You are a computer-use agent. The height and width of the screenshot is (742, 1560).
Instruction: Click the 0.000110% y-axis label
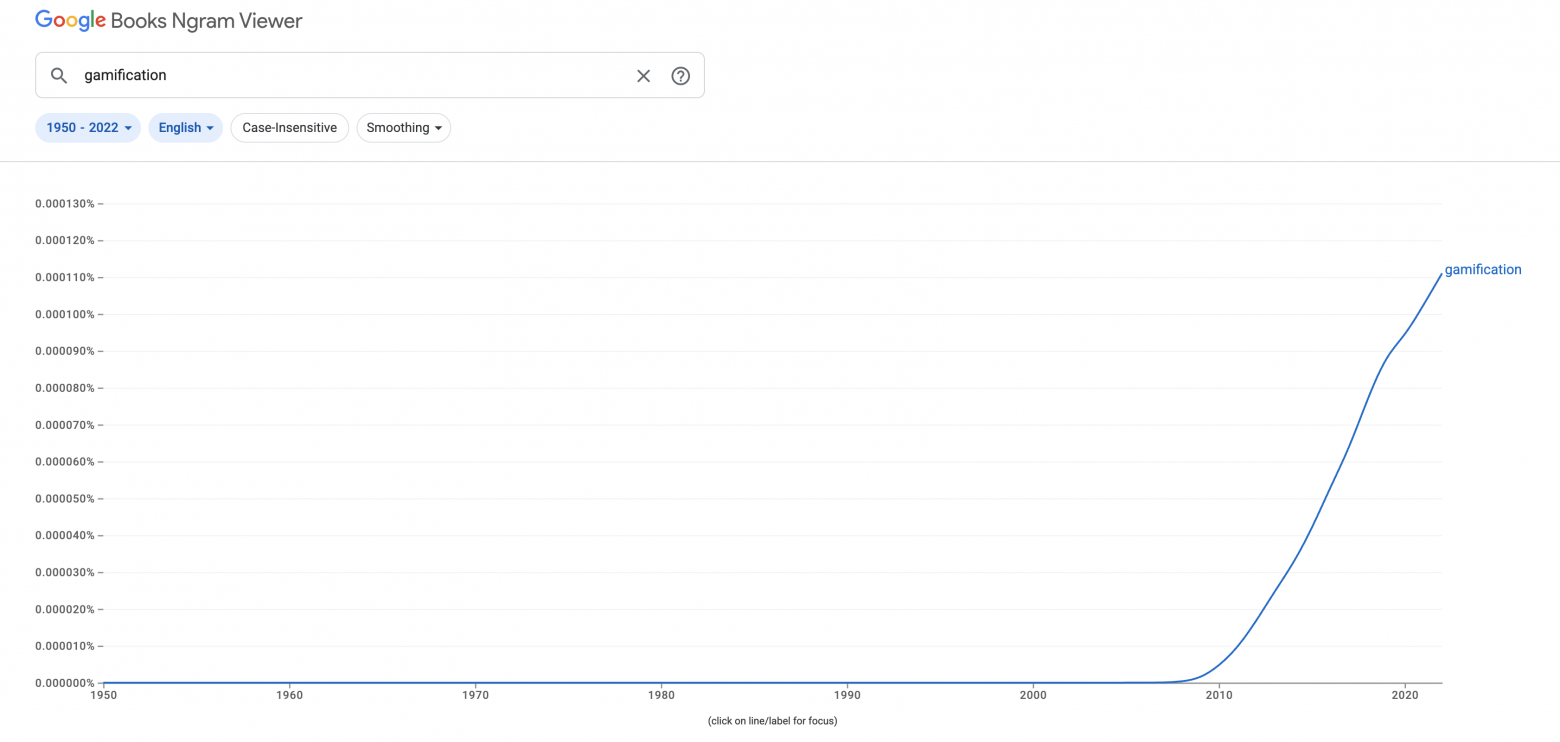(65, 277)
